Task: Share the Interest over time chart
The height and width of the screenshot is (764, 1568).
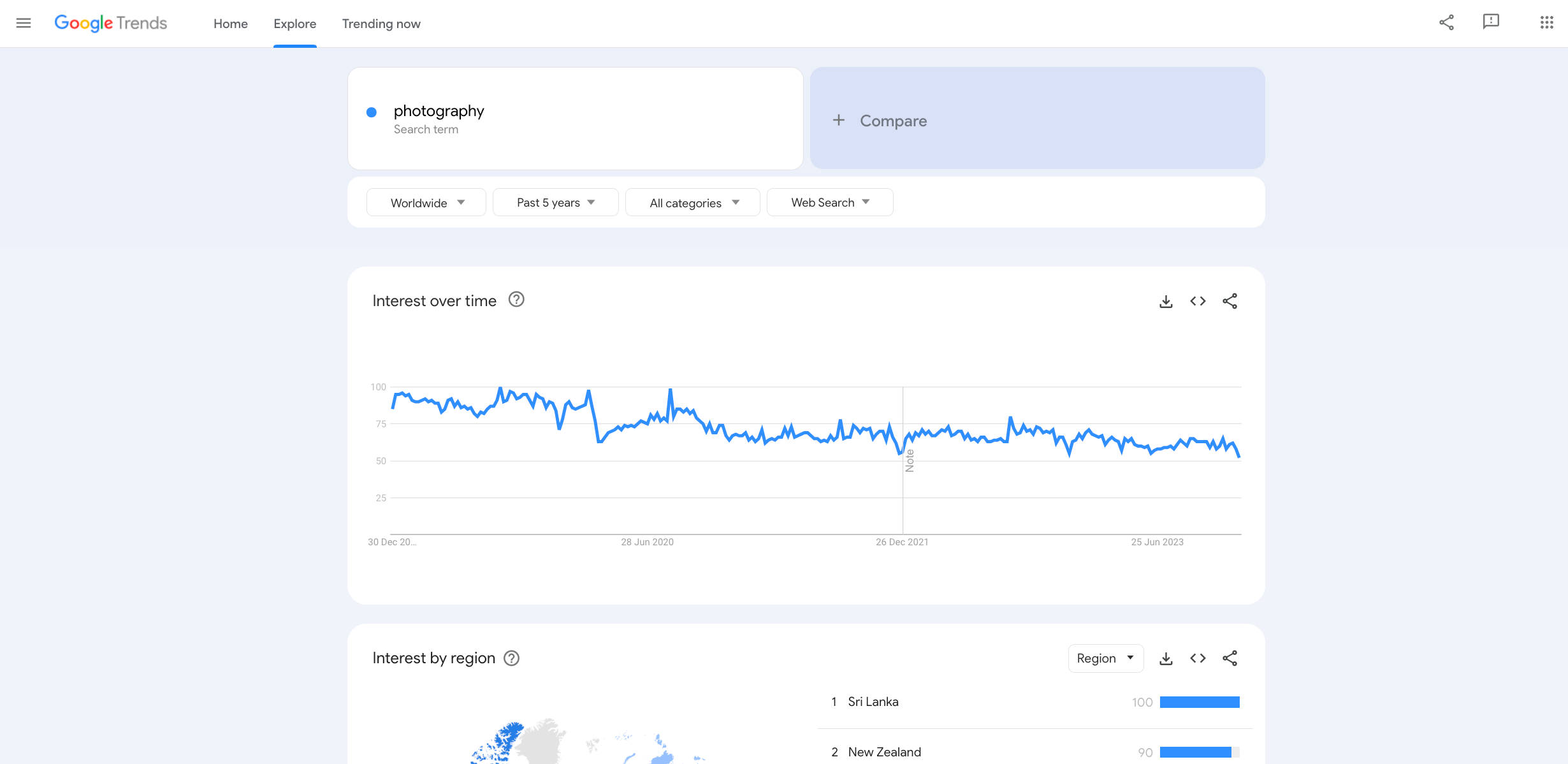Action: pyautogui.click(x=1230, y=301)
